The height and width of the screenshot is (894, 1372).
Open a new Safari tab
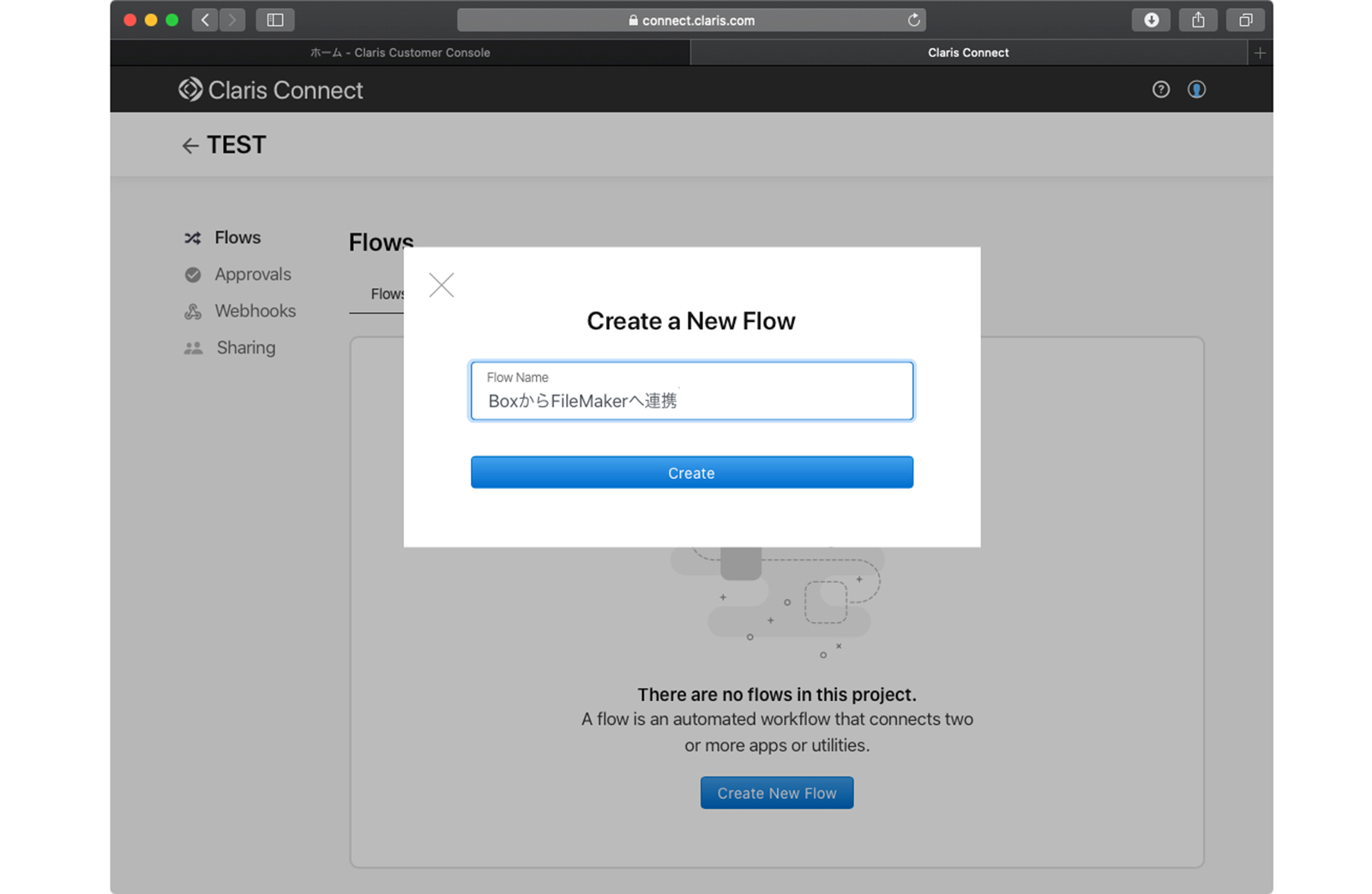tap(1260, 53)
